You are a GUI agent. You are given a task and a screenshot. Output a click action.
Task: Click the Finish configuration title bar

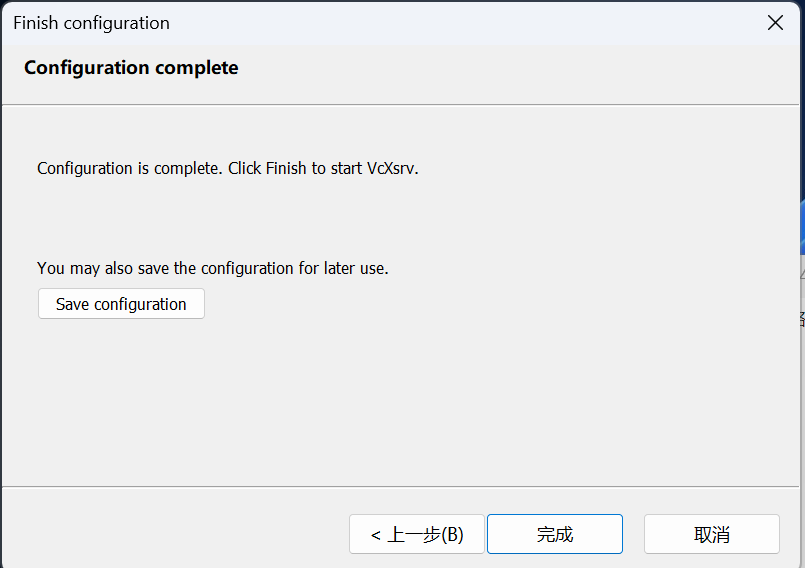click(x=400, y=23)
